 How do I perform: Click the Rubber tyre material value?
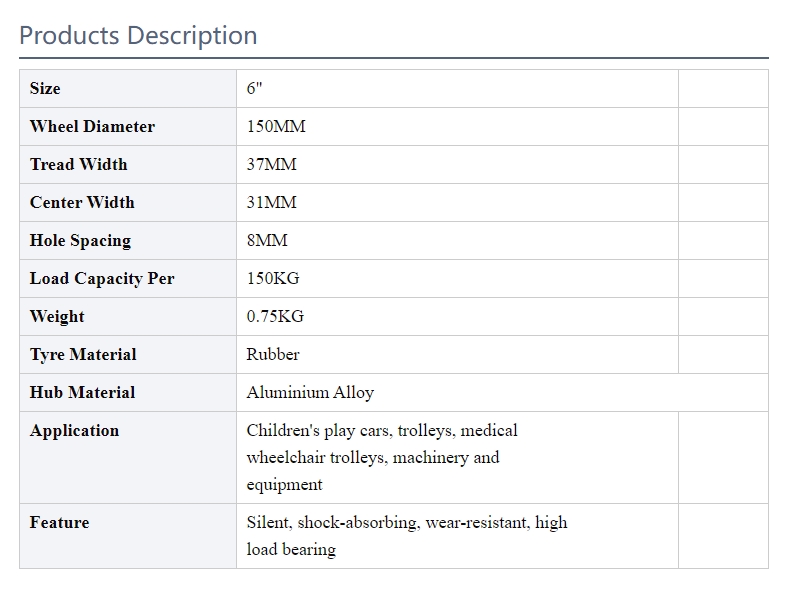tap(273, 354)
